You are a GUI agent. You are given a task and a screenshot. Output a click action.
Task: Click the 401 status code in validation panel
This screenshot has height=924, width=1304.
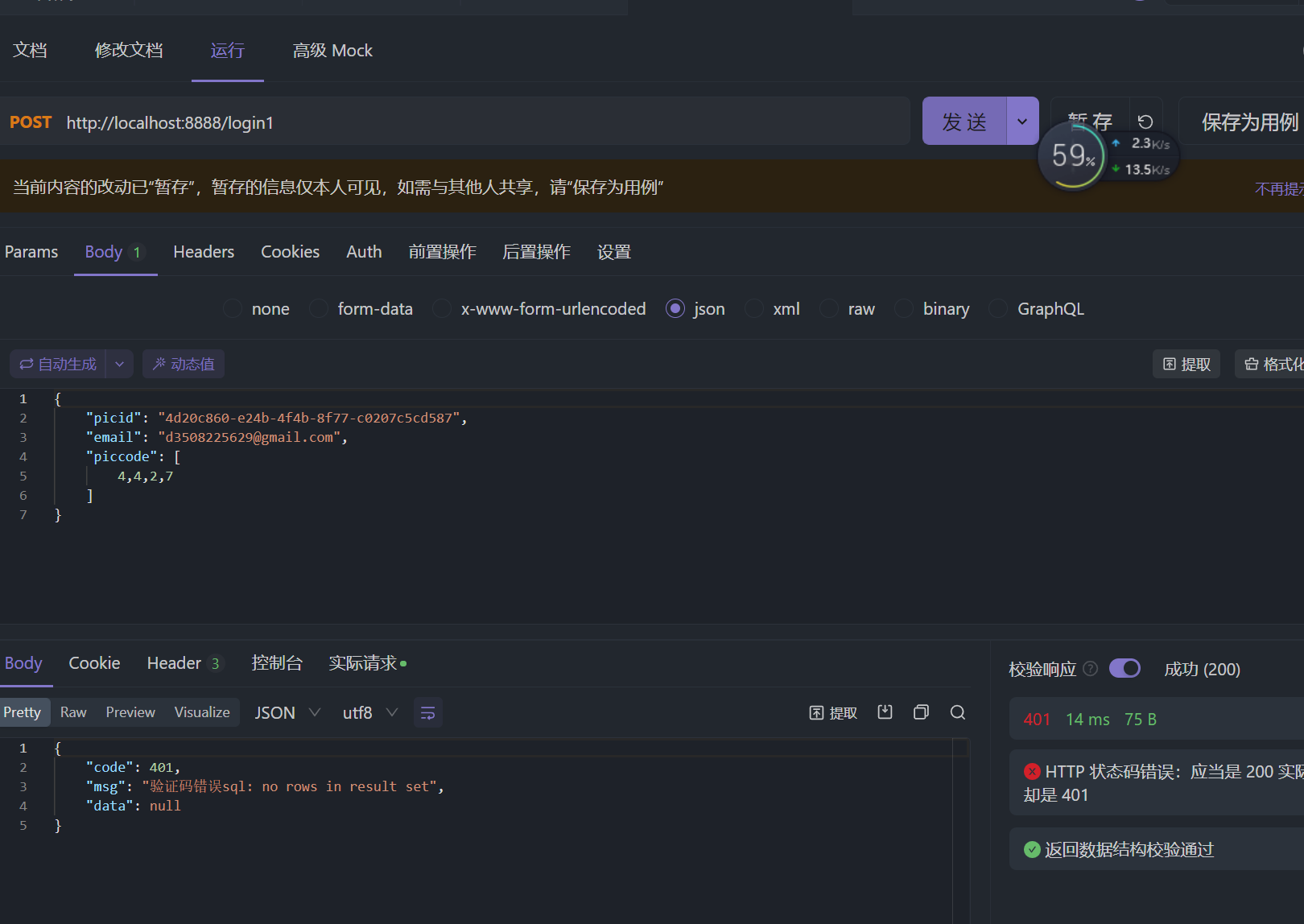(1037, 719)
